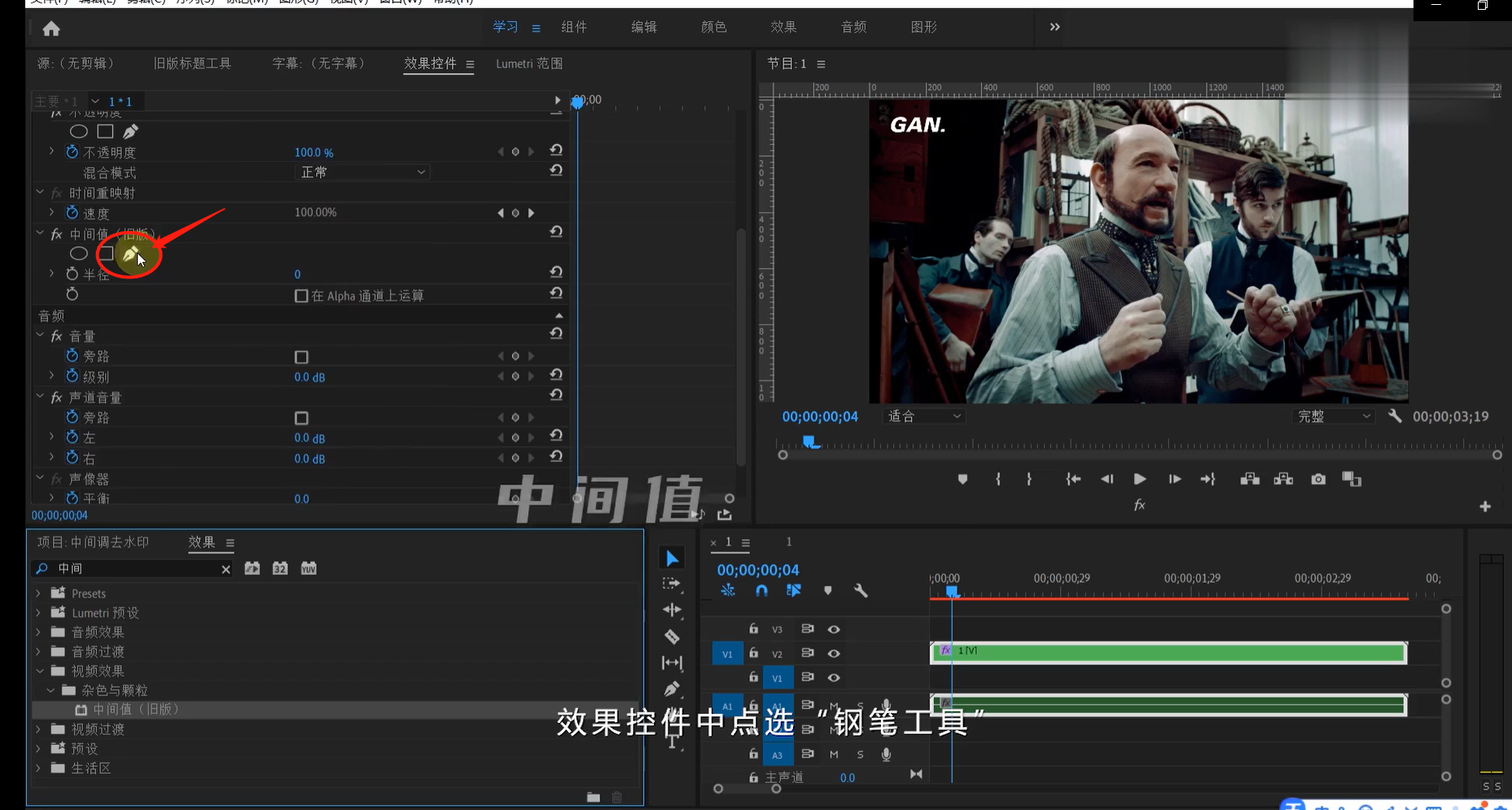Choose the timeline Pen tool

[x=672, y=689]
